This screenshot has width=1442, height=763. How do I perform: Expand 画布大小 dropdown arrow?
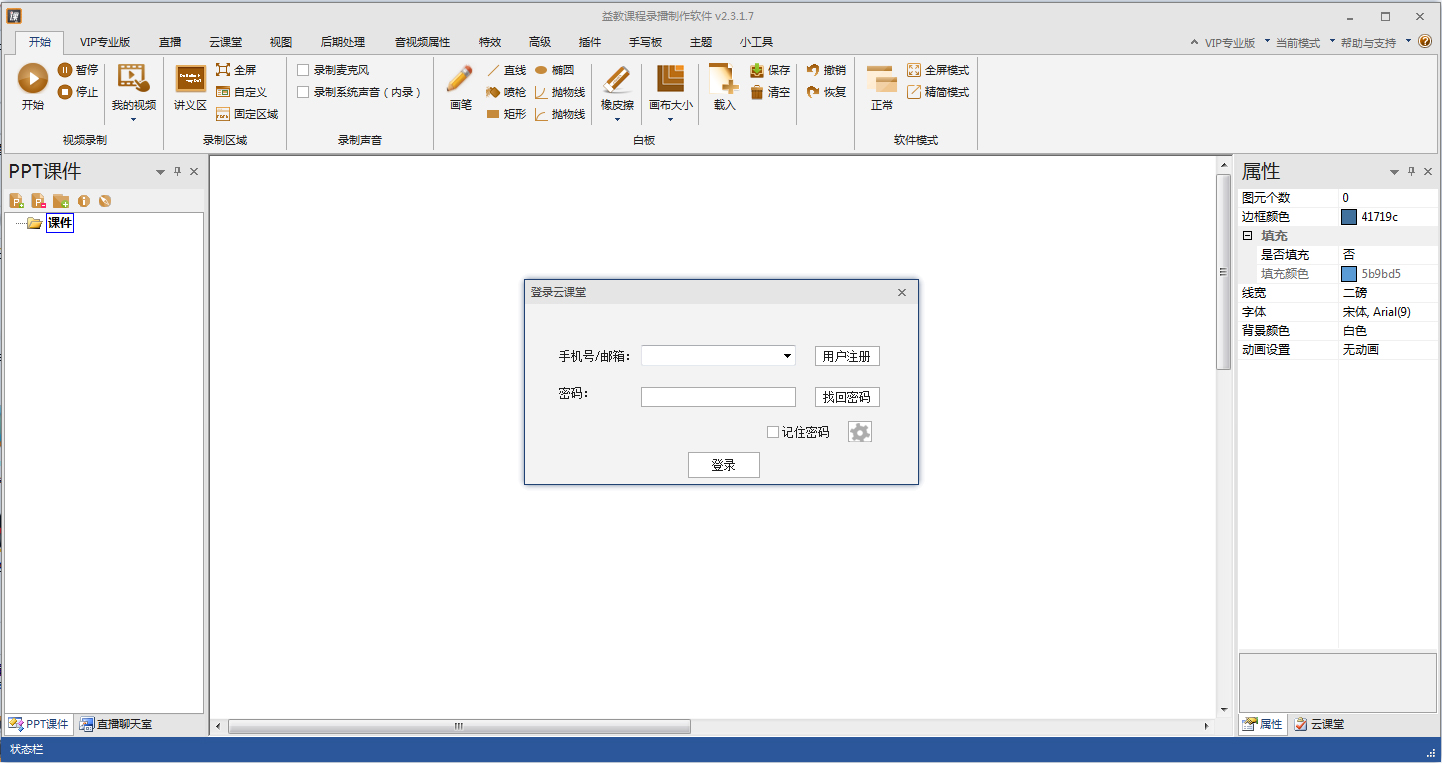coord(670,120)
